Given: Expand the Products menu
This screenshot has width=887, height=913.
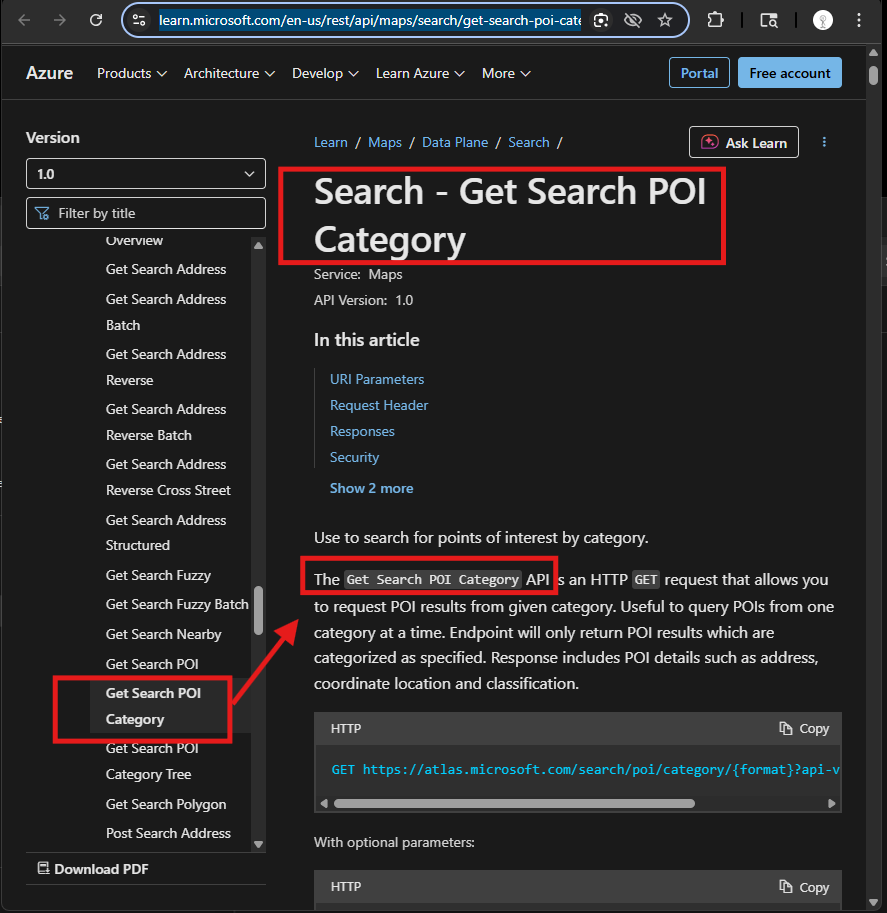Looking at the screenshot, I should click(132, 73).
